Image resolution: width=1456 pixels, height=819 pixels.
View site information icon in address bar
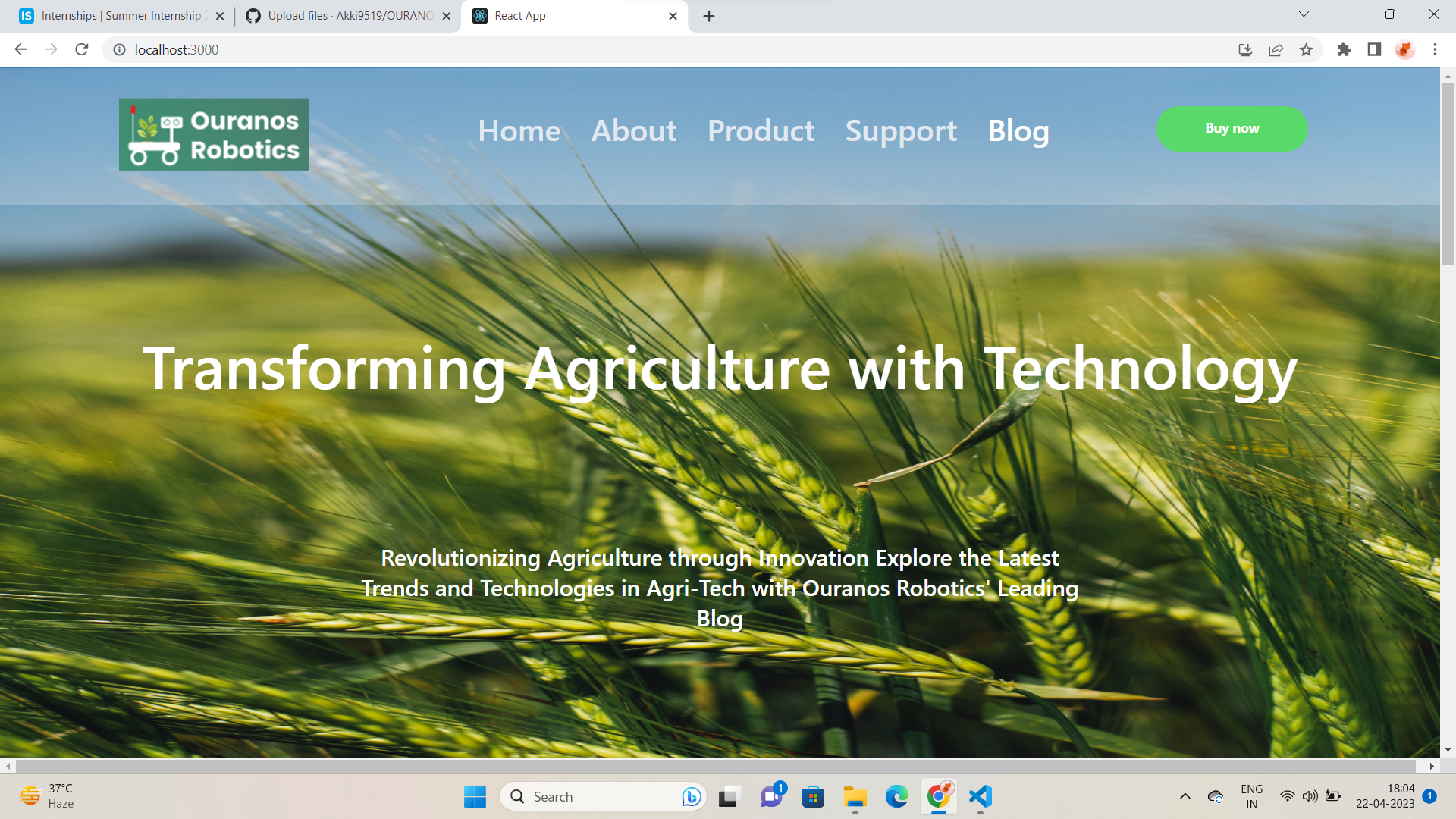[x=119, y=49]
